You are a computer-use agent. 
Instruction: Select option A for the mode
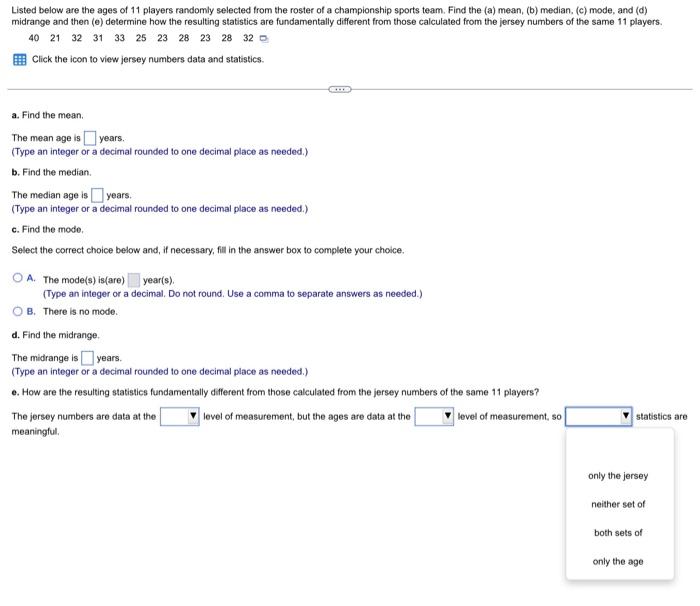coord(17,278)
